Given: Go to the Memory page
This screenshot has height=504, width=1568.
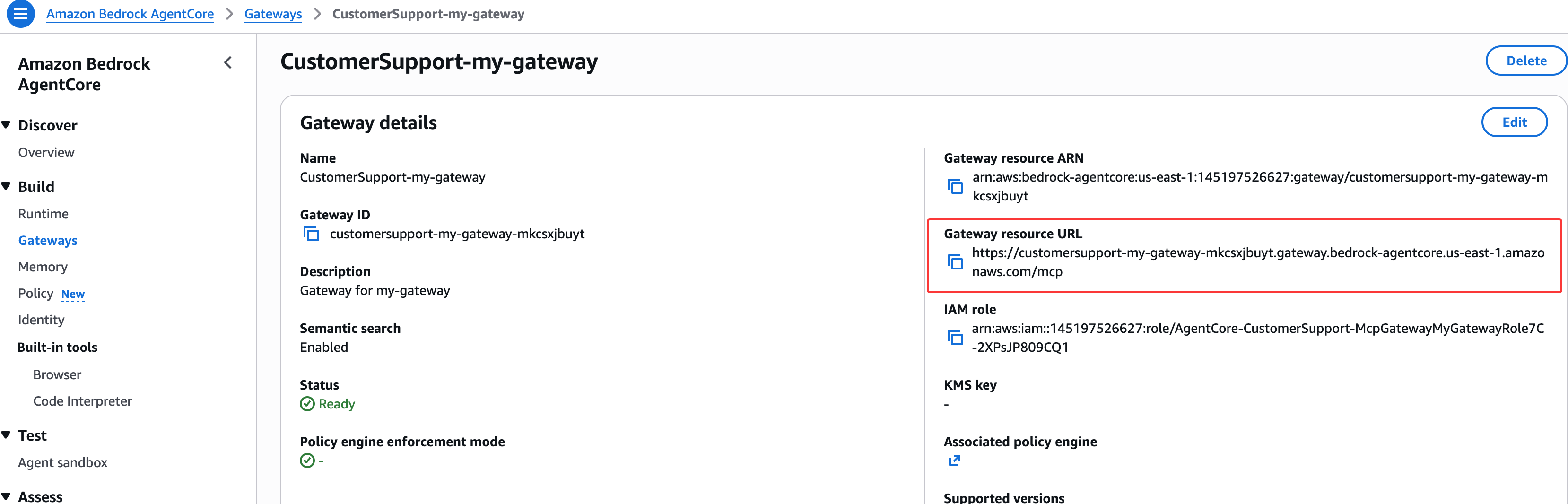Looking at the screenshot, I should coord(43,267).
